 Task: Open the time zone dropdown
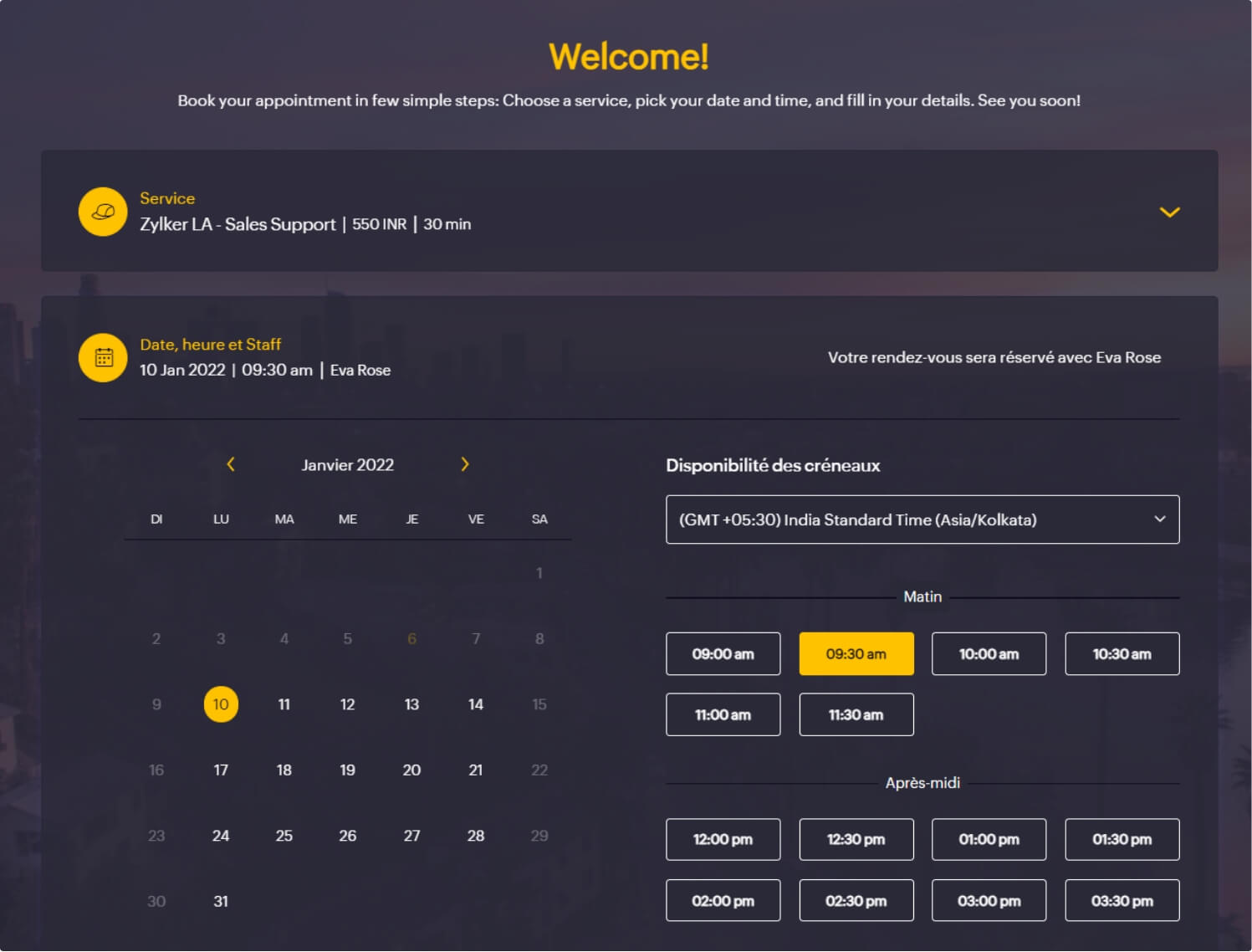point(922,520)
